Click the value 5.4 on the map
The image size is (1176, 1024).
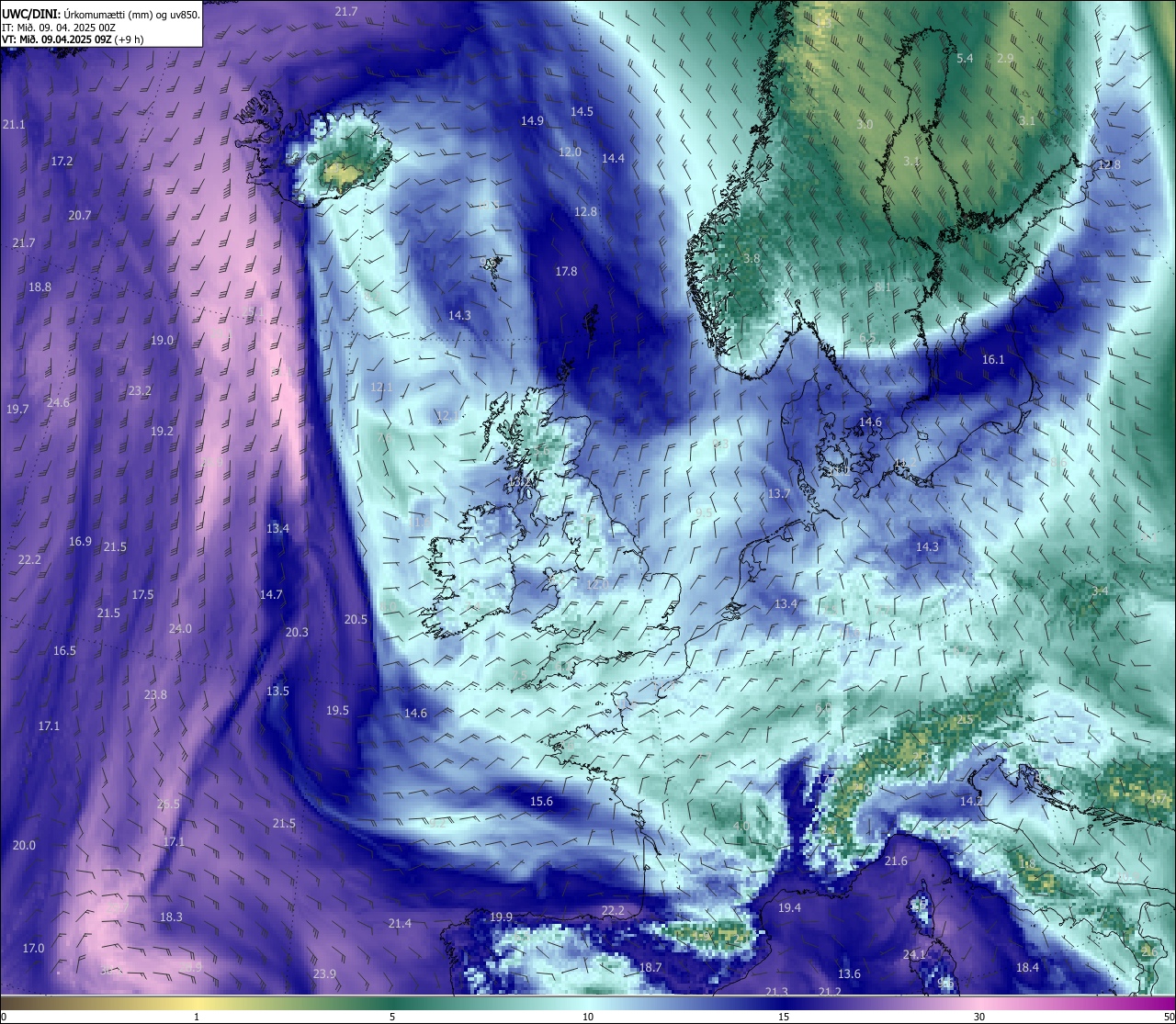point(965,58)
